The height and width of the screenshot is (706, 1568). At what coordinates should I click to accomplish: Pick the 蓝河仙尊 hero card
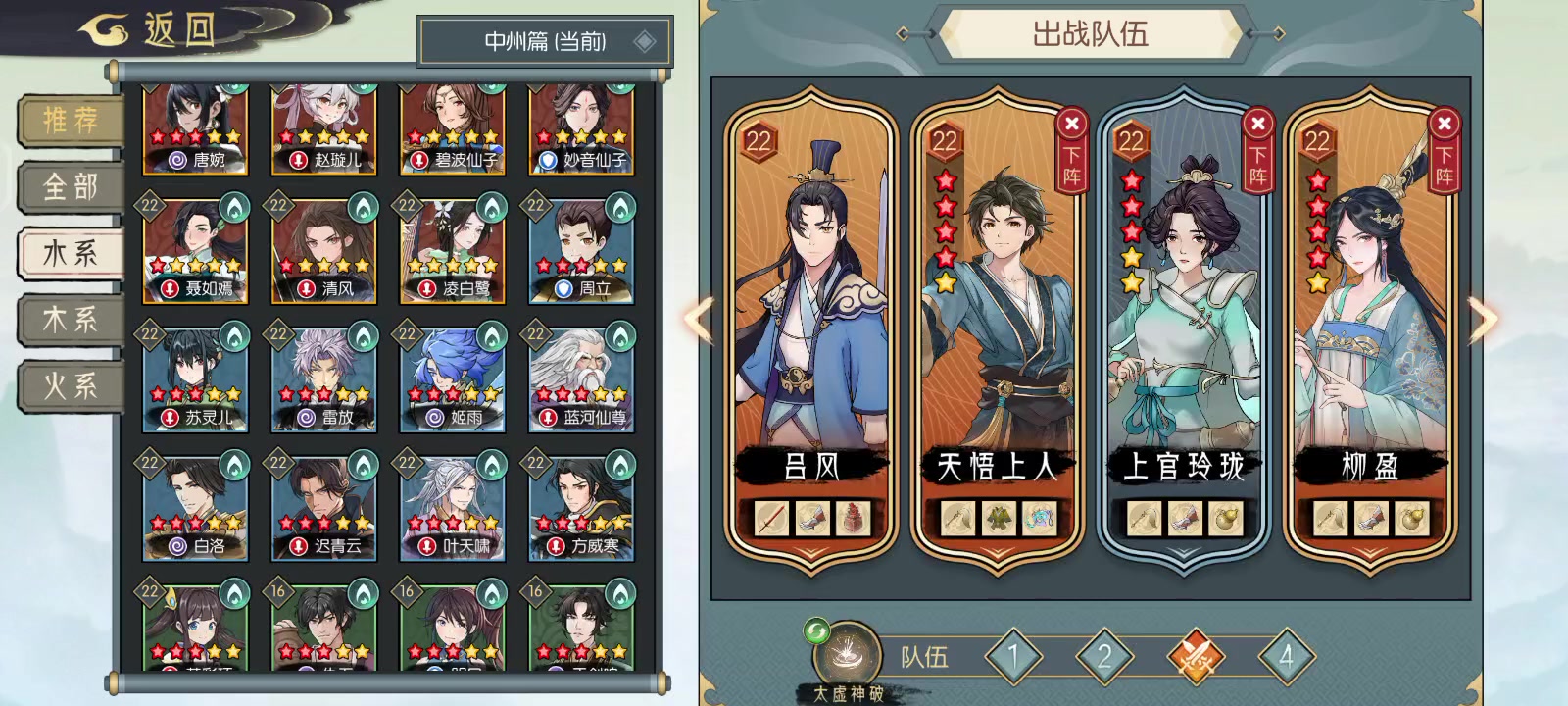point(581,378)
